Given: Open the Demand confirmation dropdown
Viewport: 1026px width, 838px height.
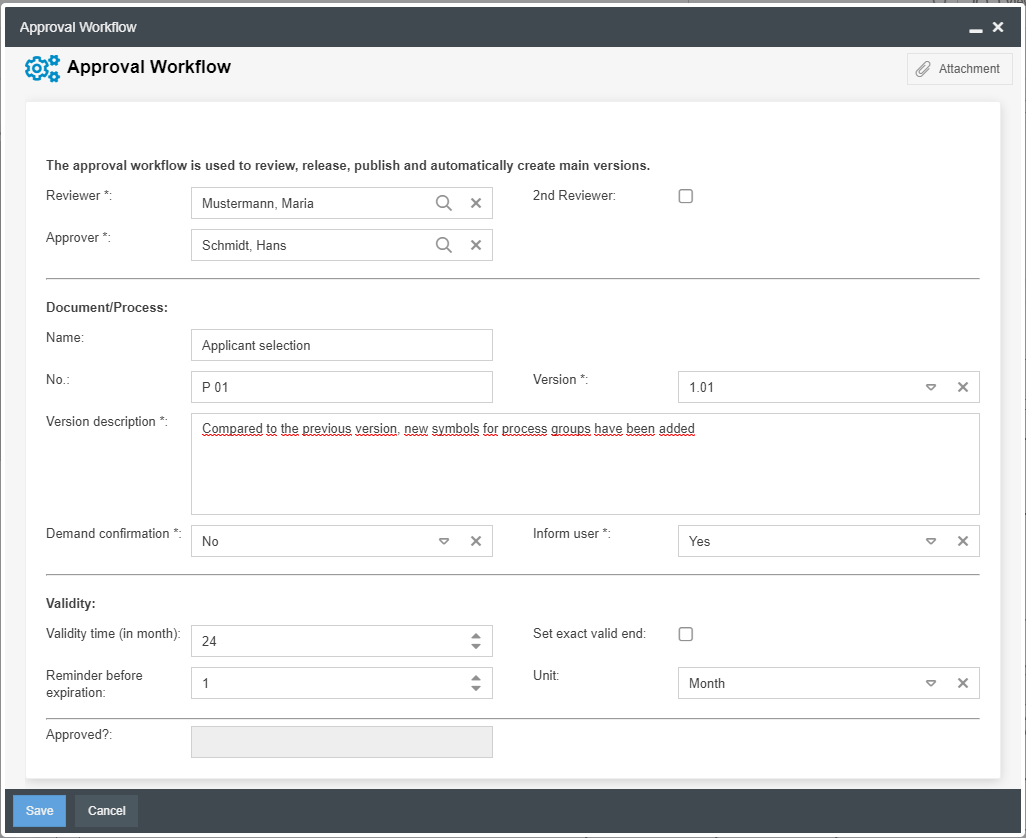Looking at the screenshot, I should coord(444,541).
